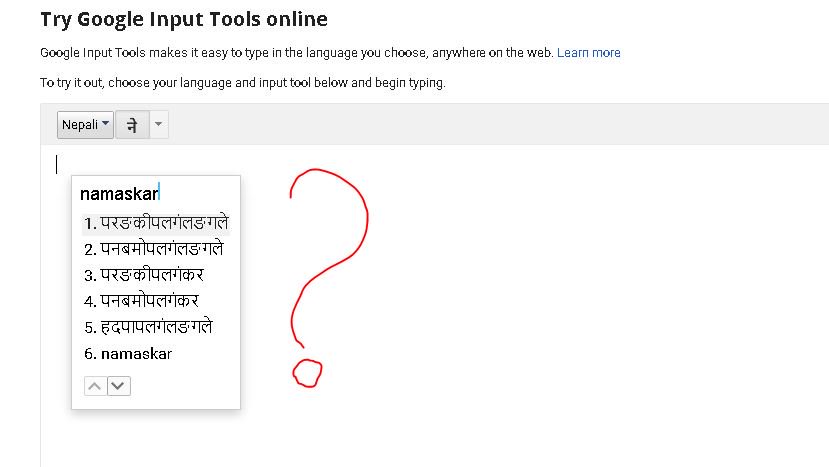Pick suggestion 6 namaskar
The image size is (829, 467).
tap(128, 353)
